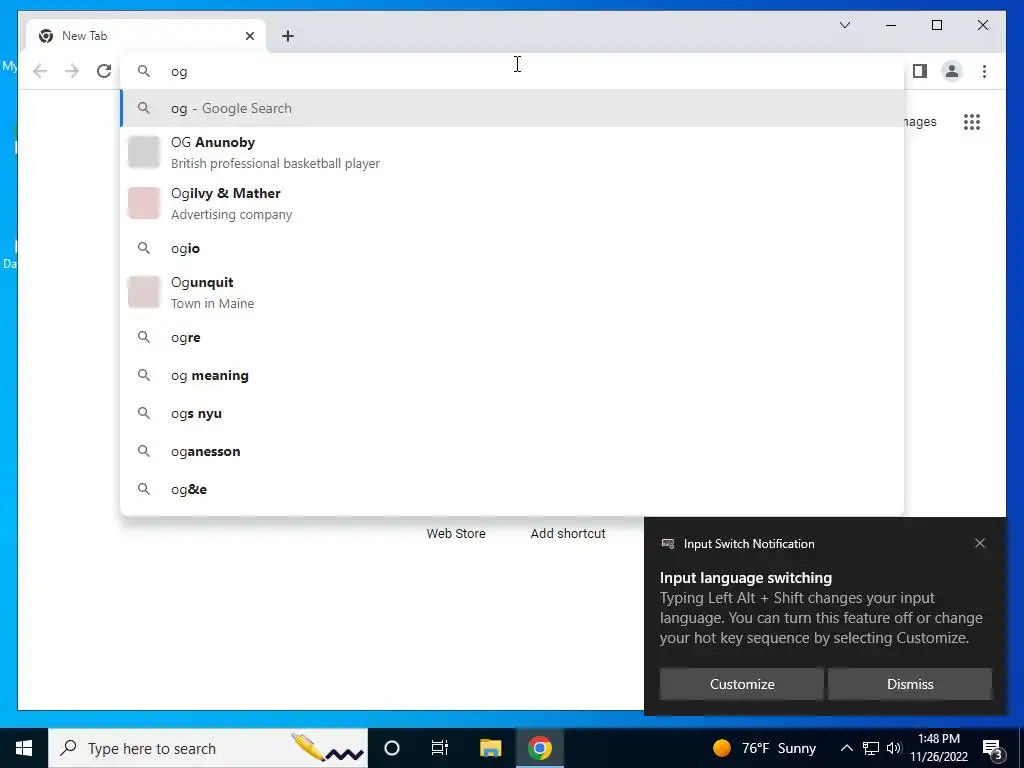Show hidden system tray icons
The width and height of the screenshot is (1024, 768).
[846, 748]
